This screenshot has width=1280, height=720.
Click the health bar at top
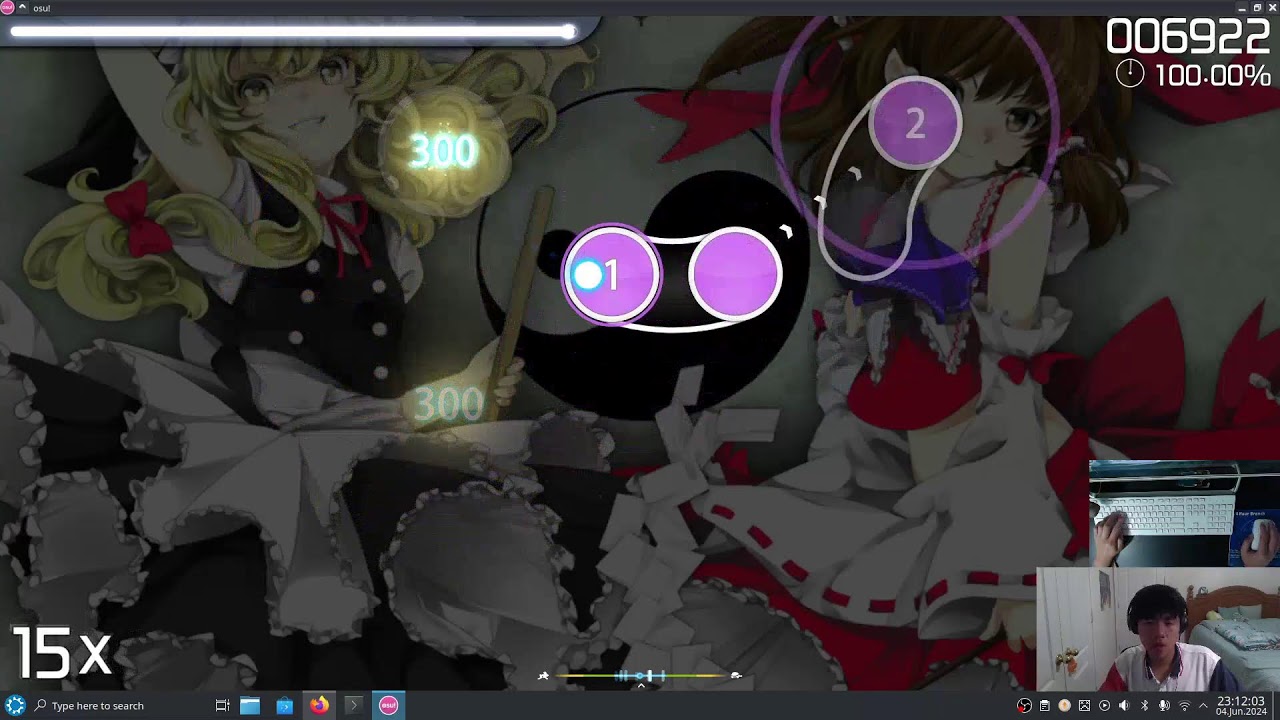[292, 32]
